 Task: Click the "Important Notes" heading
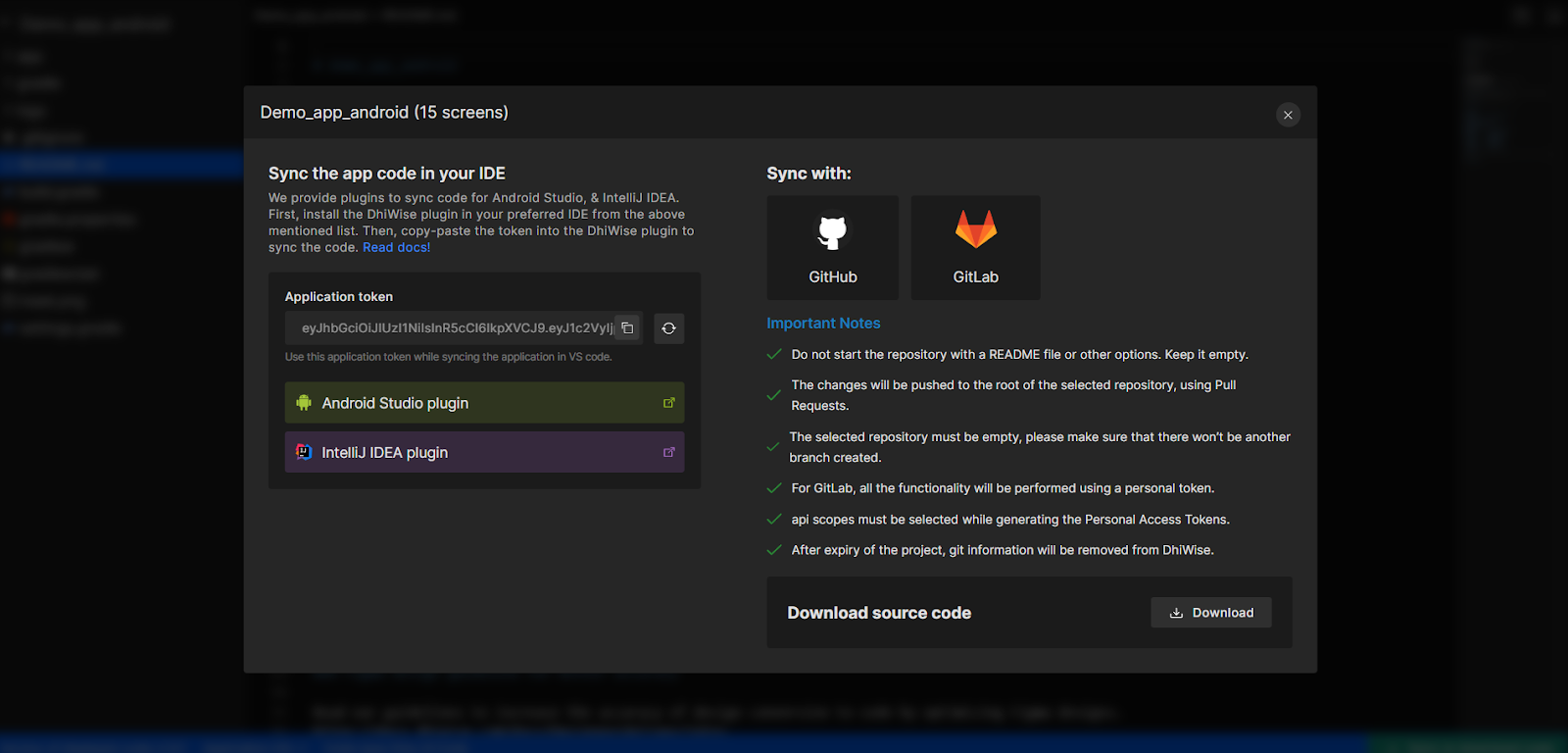(823, 324)
